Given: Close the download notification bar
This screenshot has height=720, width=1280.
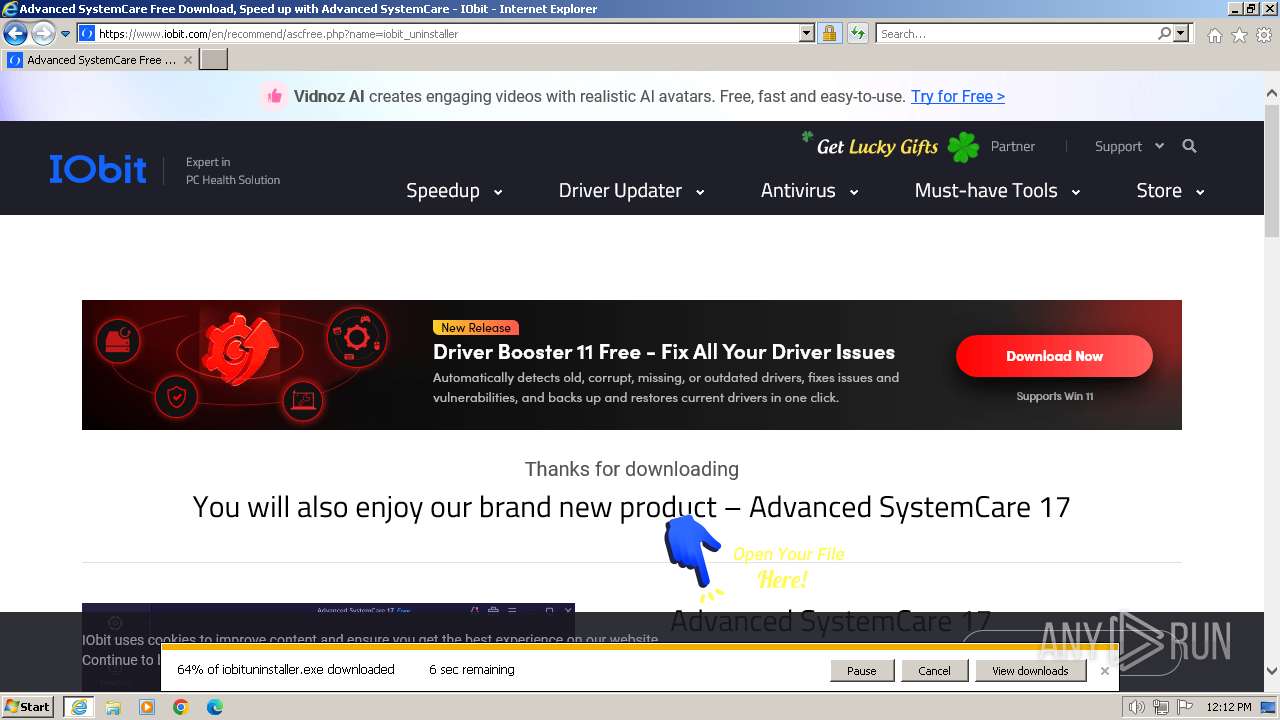Looking at the screenshot, I should (x=1104, y=671).
